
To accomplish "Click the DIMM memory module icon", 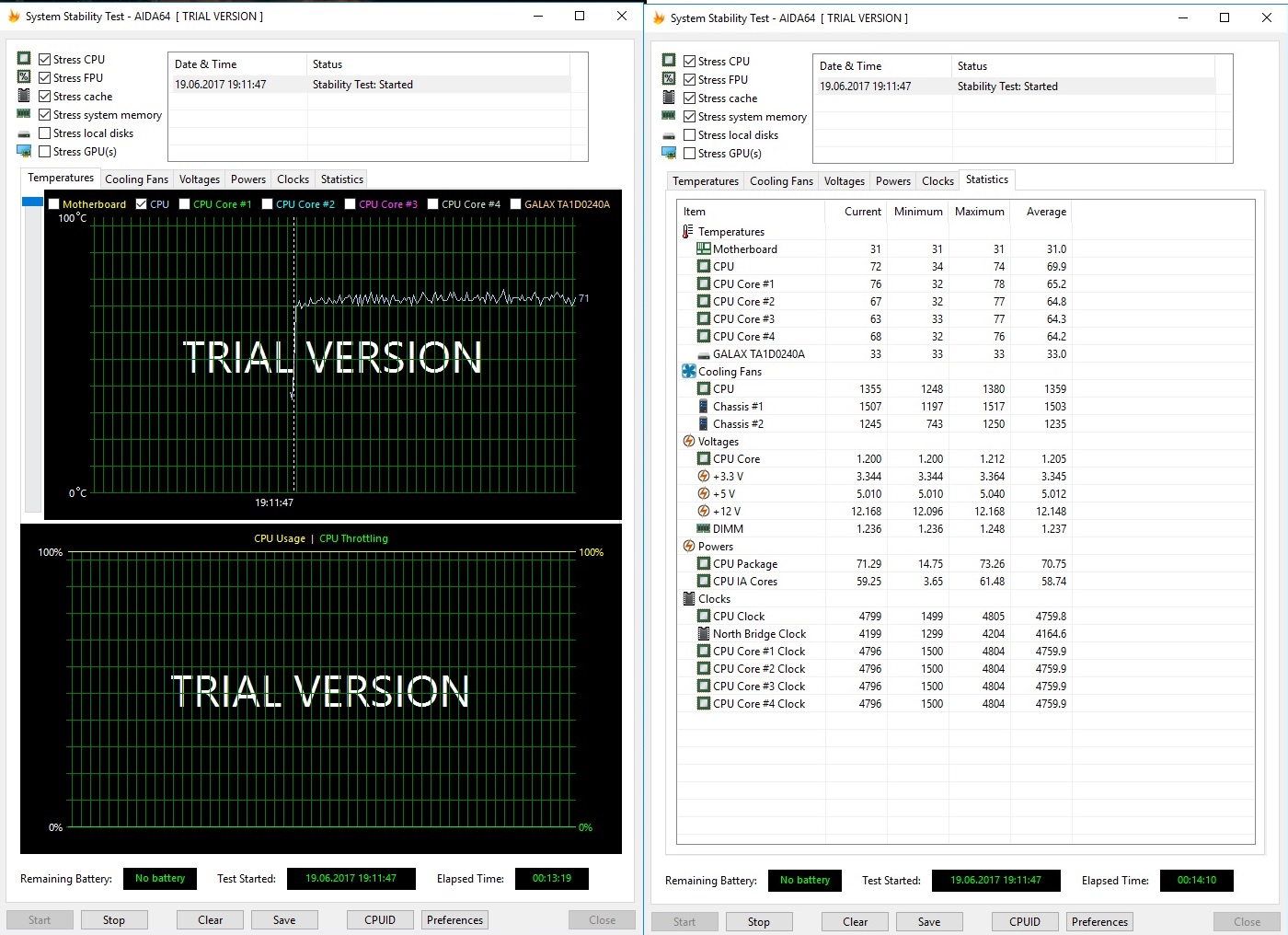I will click(x=703, y=528).
